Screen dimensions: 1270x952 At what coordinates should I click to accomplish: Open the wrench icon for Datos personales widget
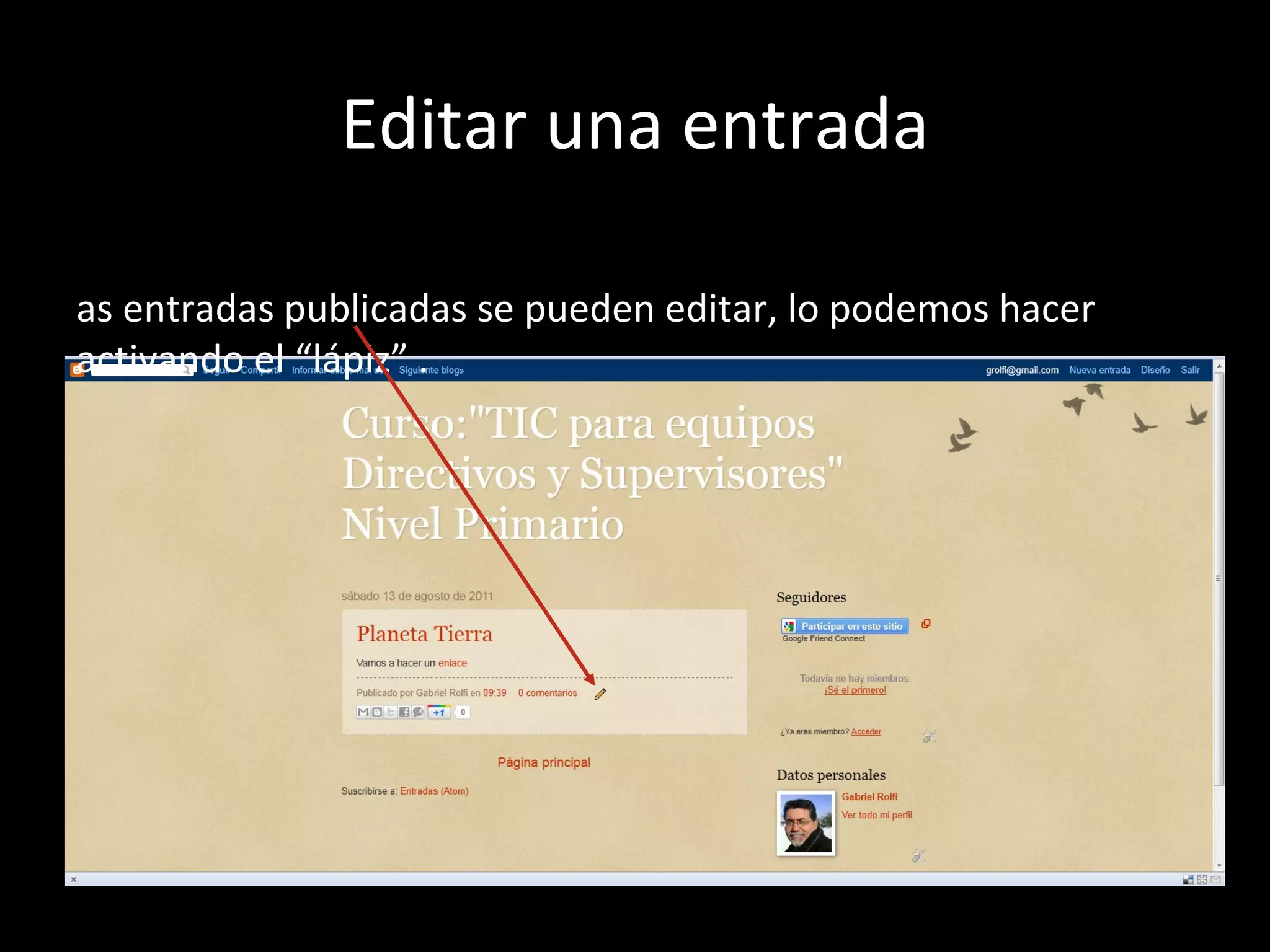[918, 856]
